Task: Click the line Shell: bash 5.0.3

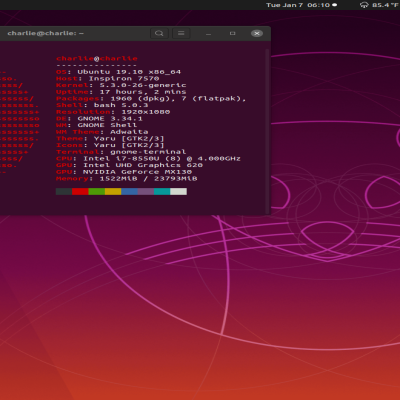Action: tap(102, 105)
